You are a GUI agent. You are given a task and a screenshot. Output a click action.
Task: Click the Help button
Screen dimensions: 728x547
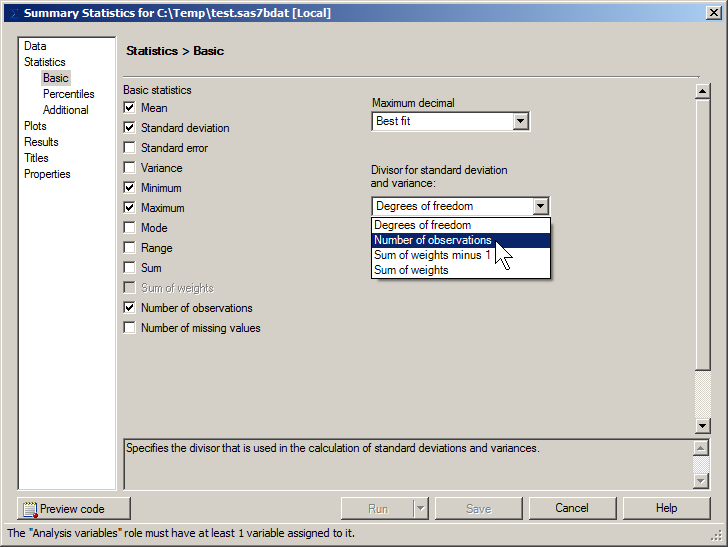point(667,508)
